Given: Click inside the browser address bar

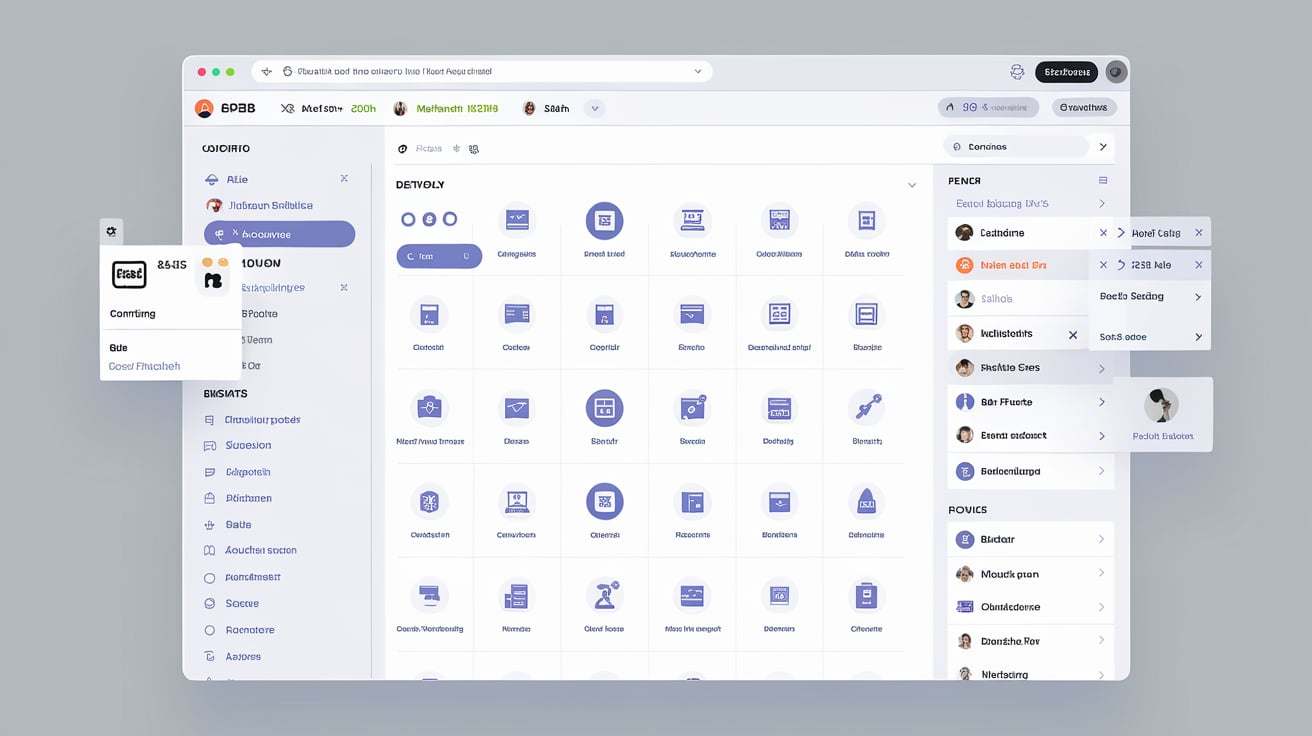Looking at the screenshot, I should (482, 72).
